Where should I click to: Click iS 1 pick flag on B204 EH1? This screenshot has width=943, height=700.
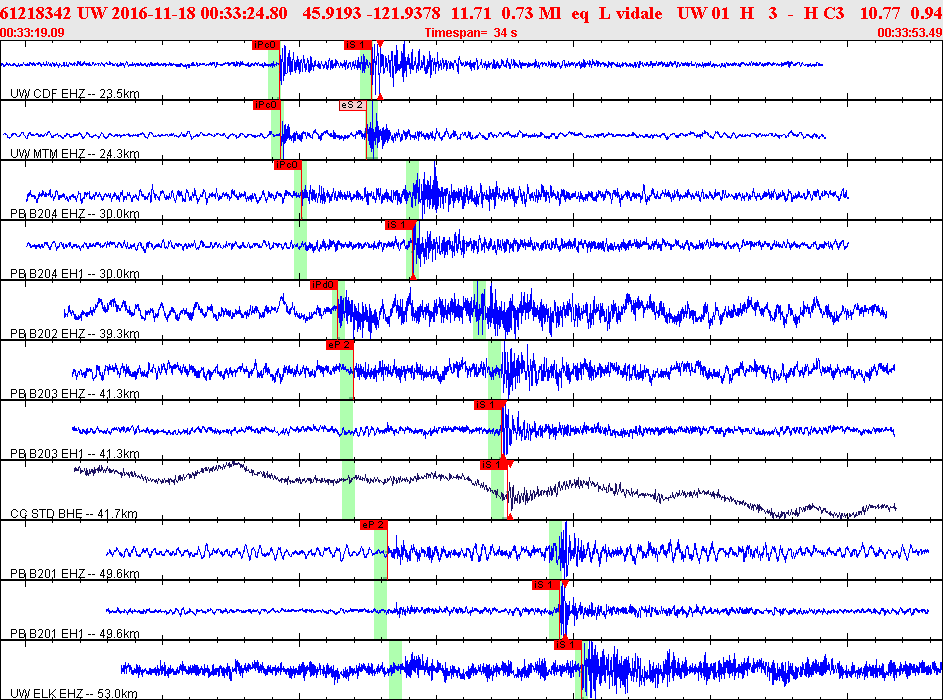click(x=399, y=225)
